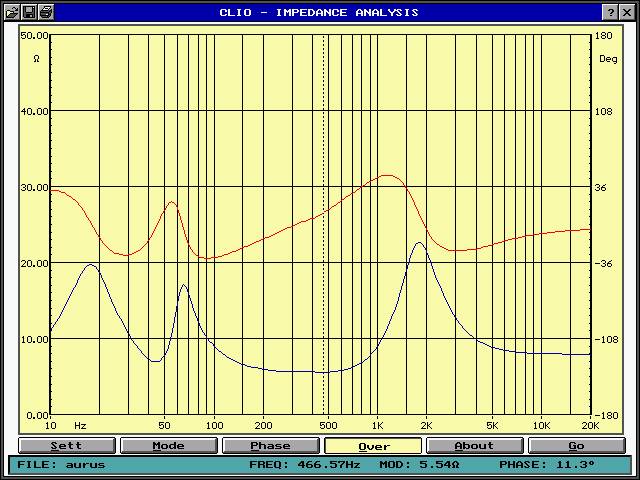
Task: Click the open file folder icon
Action: [x=12, y=12]
